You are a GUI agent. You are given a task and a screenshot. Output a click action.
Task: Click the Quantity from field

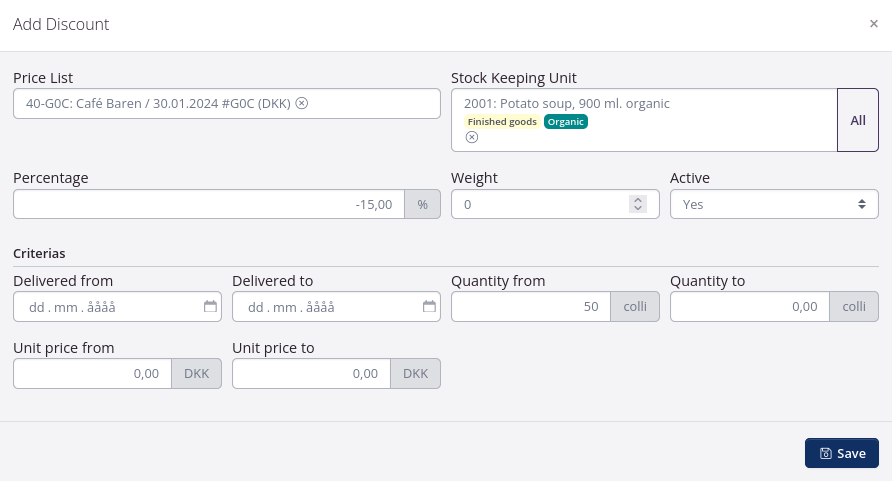[530, 307]
